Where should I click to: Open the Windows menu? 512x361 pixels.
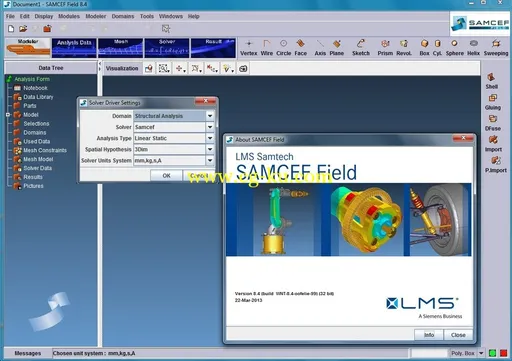click(171, 16)
